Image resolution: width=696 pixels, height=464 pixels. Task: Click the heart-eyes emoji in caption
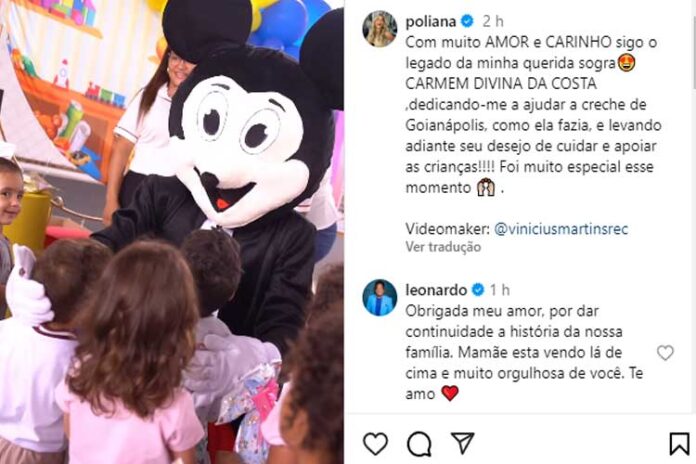pos(626,63)
